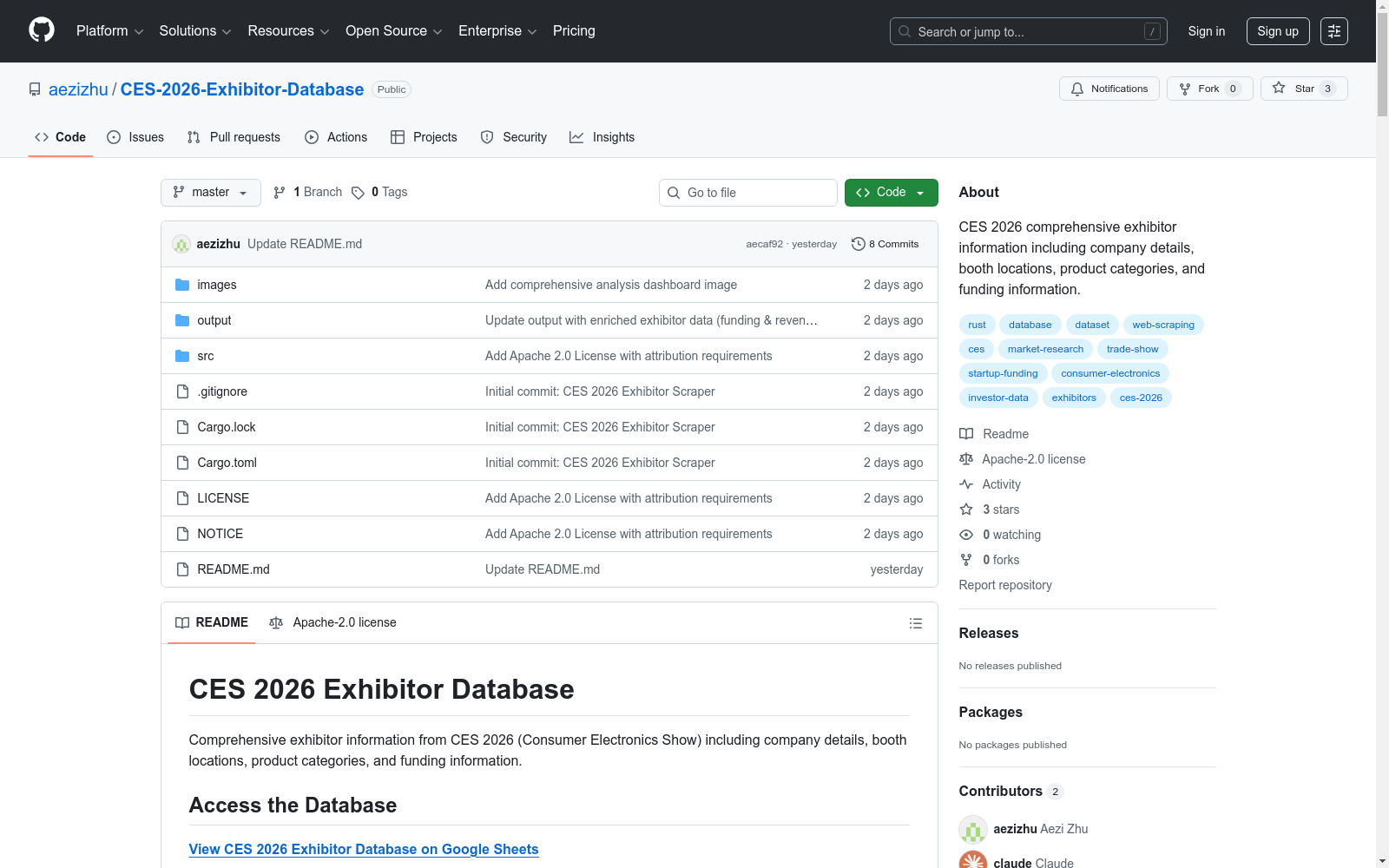Focus the Go to file input
The height and width of the screenshot is (868, 1389).
(x=748, y=193)
